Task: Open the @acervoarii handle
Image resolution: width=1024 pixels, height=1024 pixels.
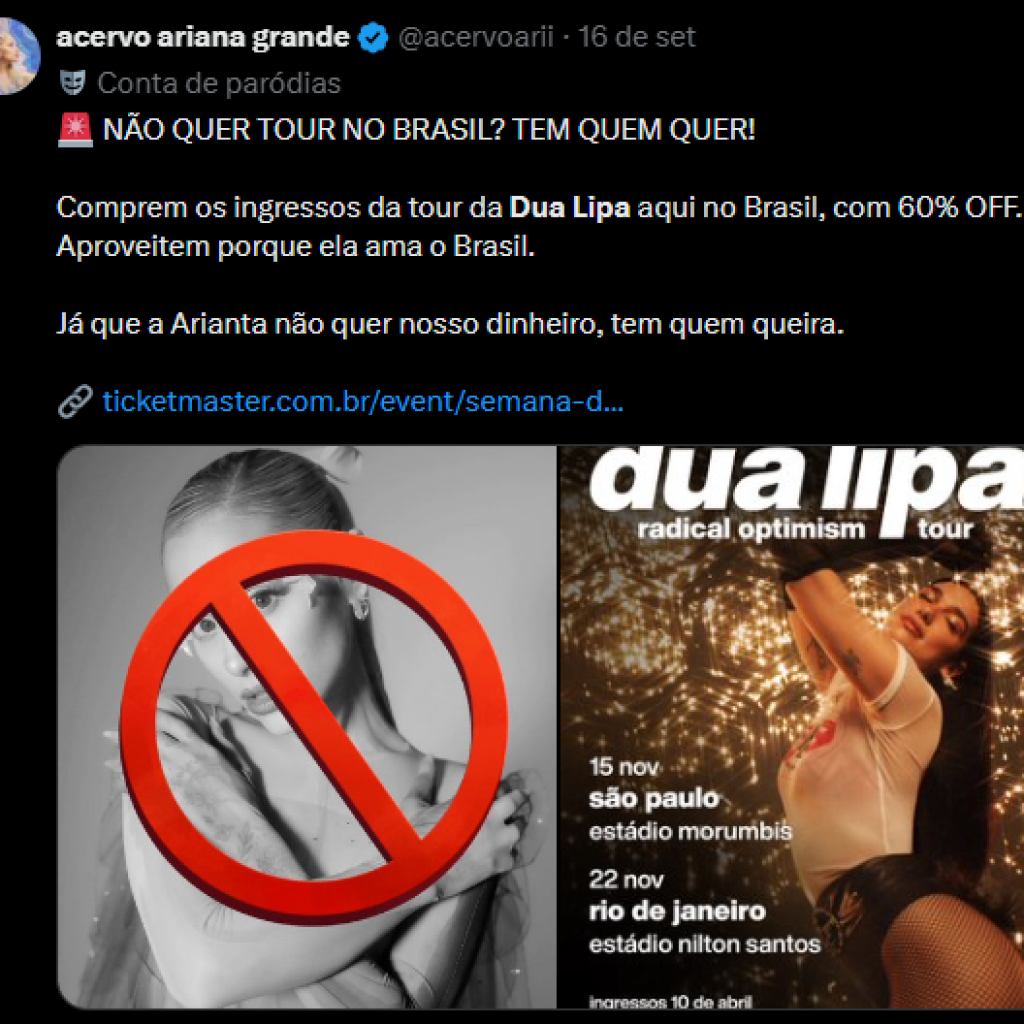Action: coord(475,37)
